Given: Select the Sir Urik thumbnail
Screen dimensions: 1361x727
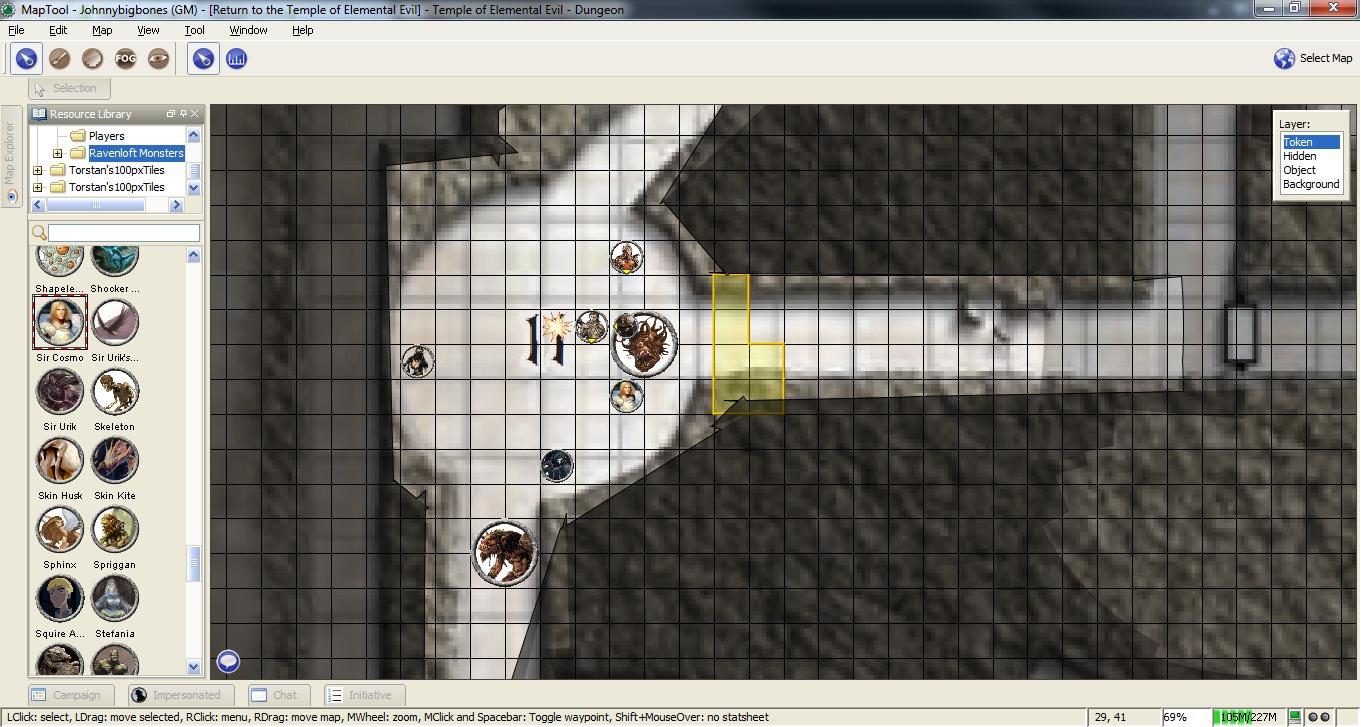Looking at the screenshot, I should pyautogui.click(x=60, y=391).
